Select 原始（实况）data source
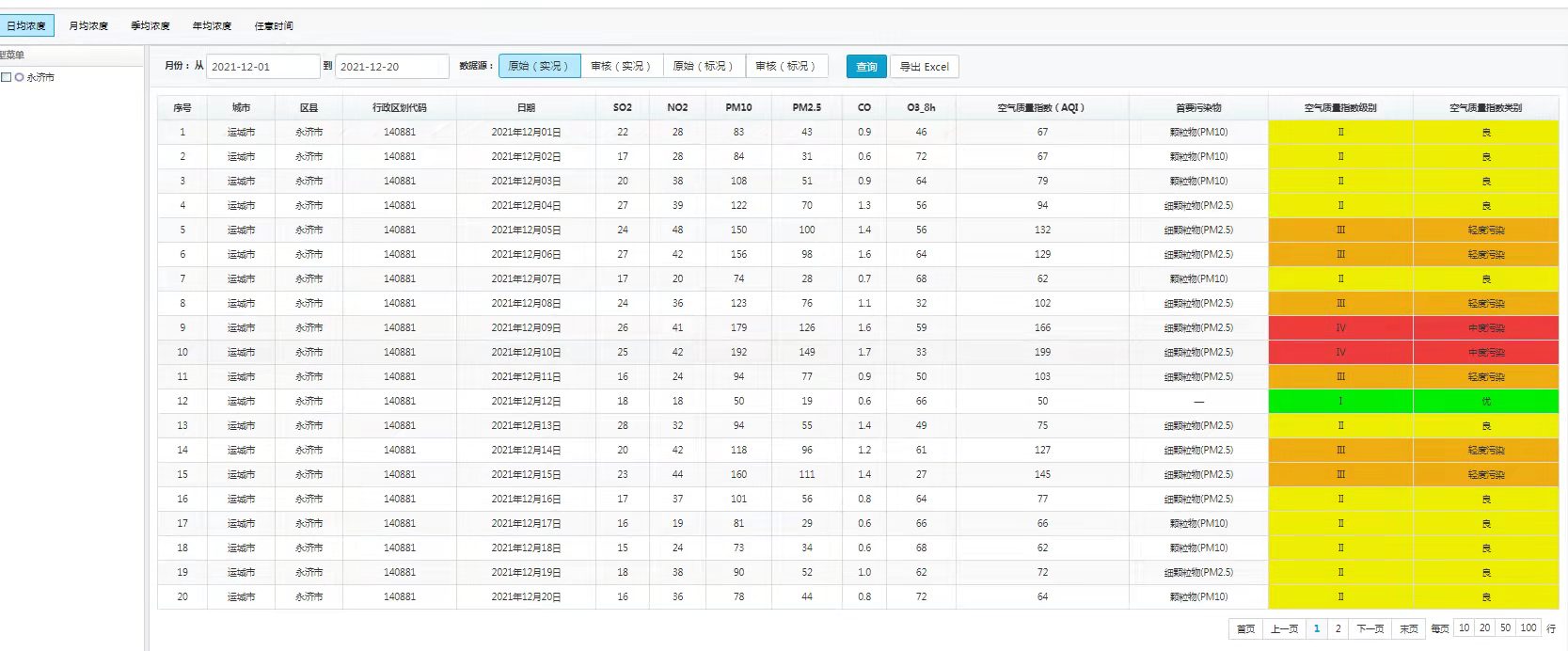The image size is (1568, 651). pos(539,66)
